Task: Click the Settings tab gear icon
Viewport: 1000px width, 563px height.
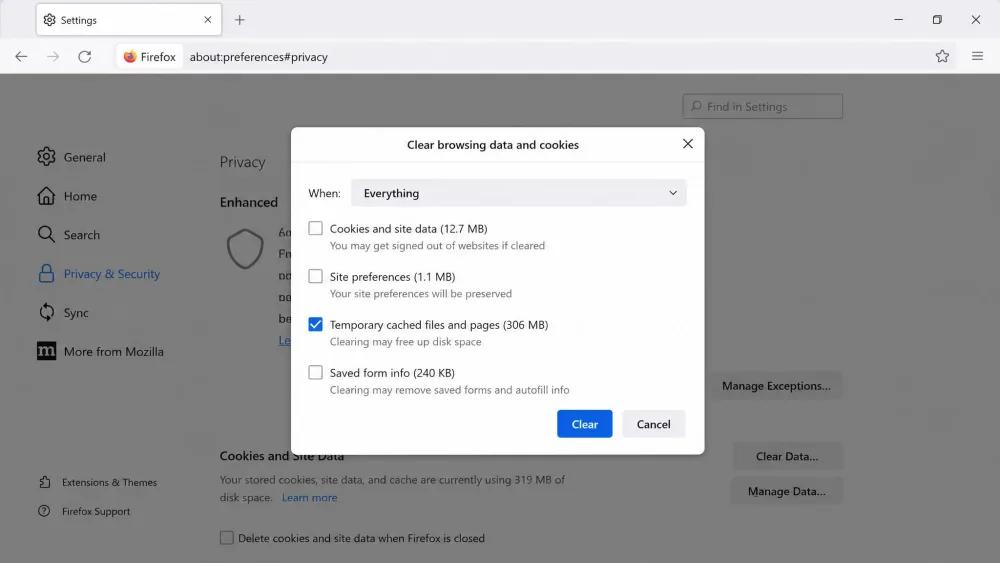Action: [50, 20]
